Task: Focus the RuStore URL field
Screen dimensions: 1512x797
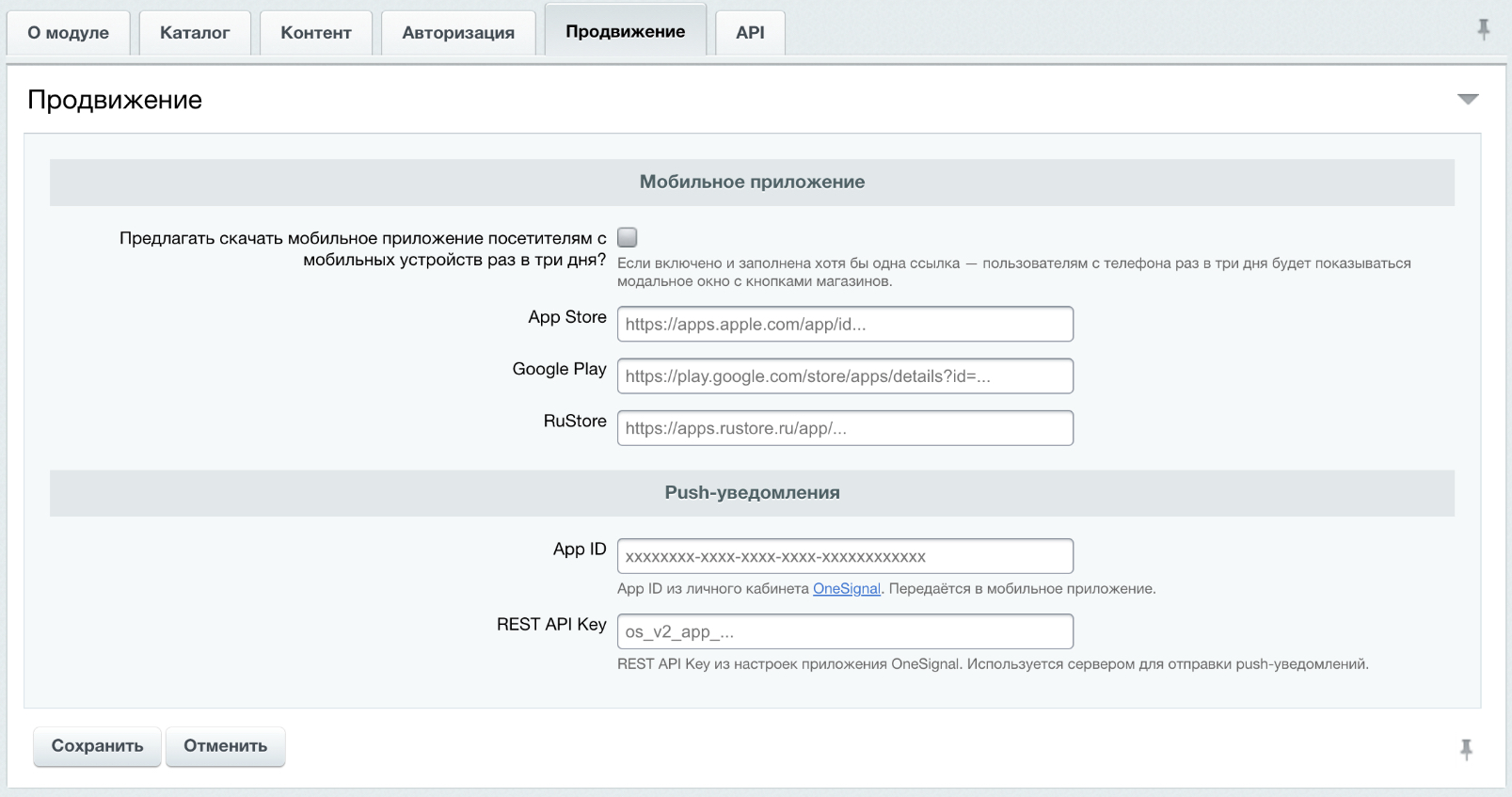Action: coord(845,427)
